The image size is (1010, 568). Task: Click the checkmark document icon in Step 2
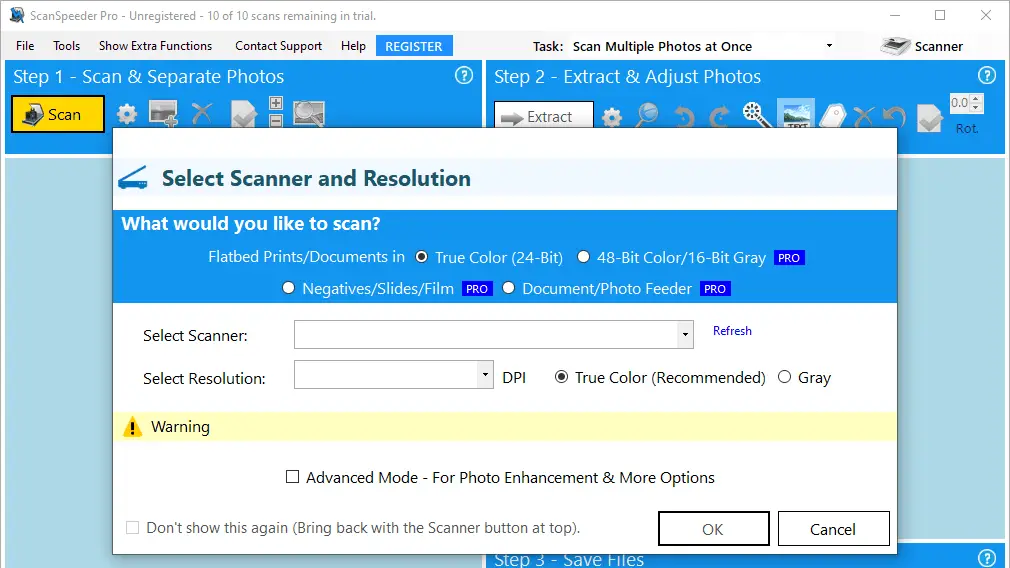tap(929, 117)
